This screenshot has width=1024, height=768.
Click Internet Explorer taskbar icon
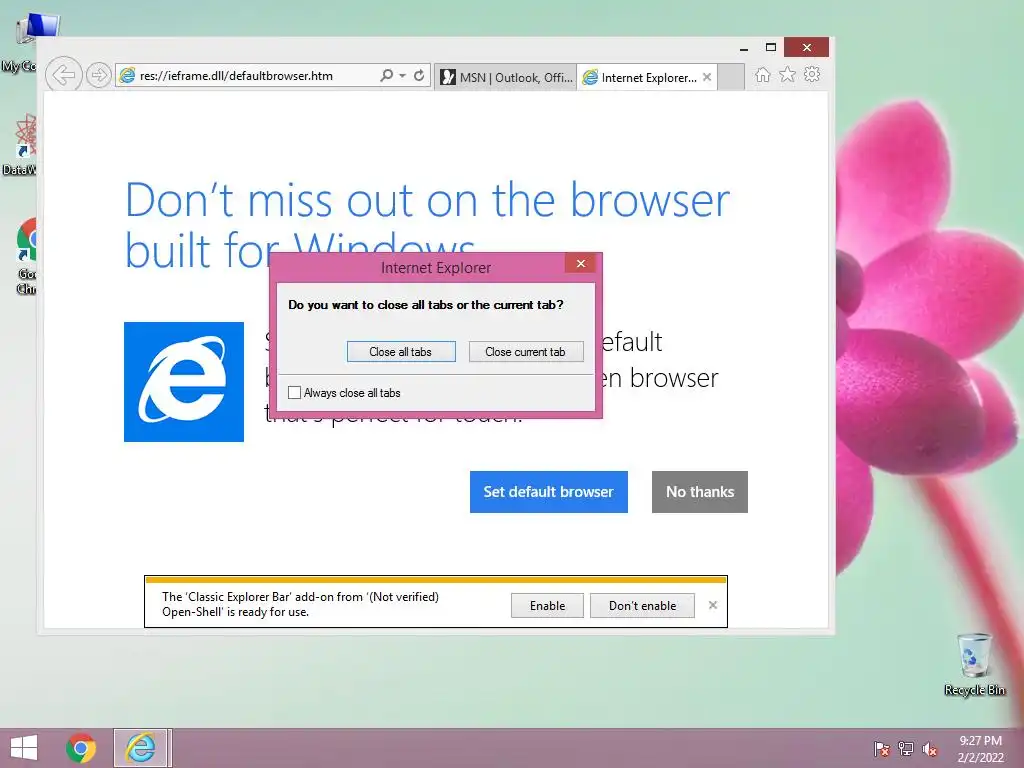click(x=142, y=748)
